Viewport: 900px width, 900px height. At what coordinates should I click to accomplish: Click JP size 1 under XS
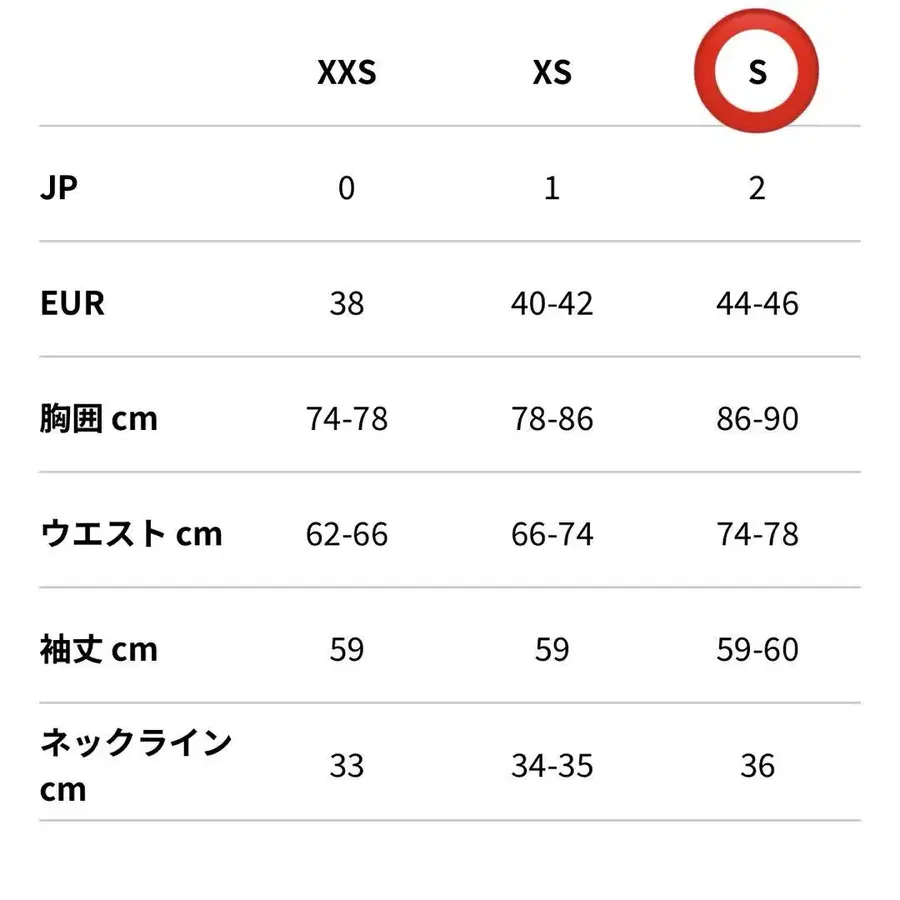tap(551, 187)
